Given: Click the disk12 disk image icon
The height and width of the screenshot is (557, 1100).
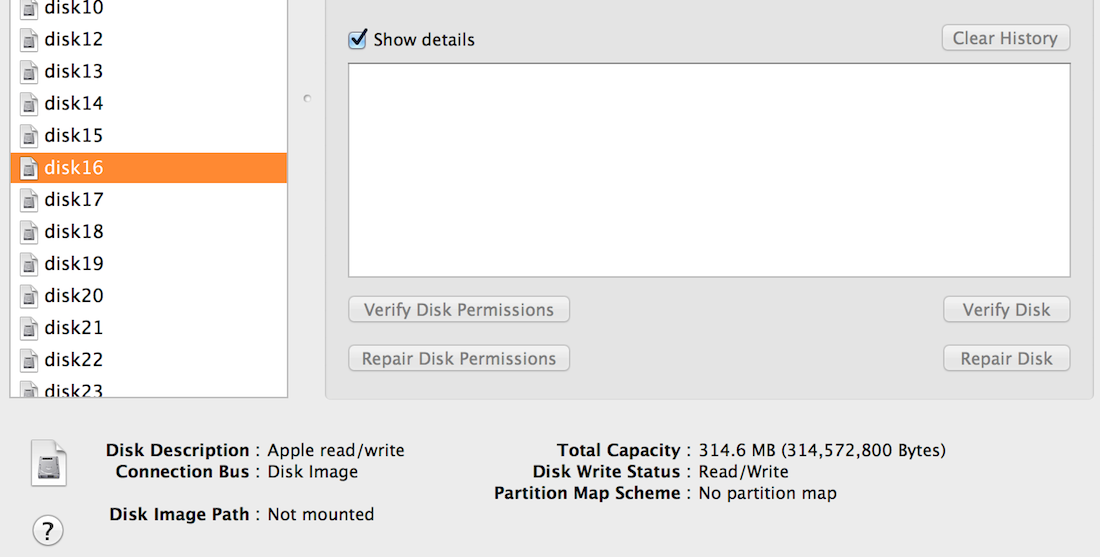Looking at the screenshot, I should click(29, 40).
